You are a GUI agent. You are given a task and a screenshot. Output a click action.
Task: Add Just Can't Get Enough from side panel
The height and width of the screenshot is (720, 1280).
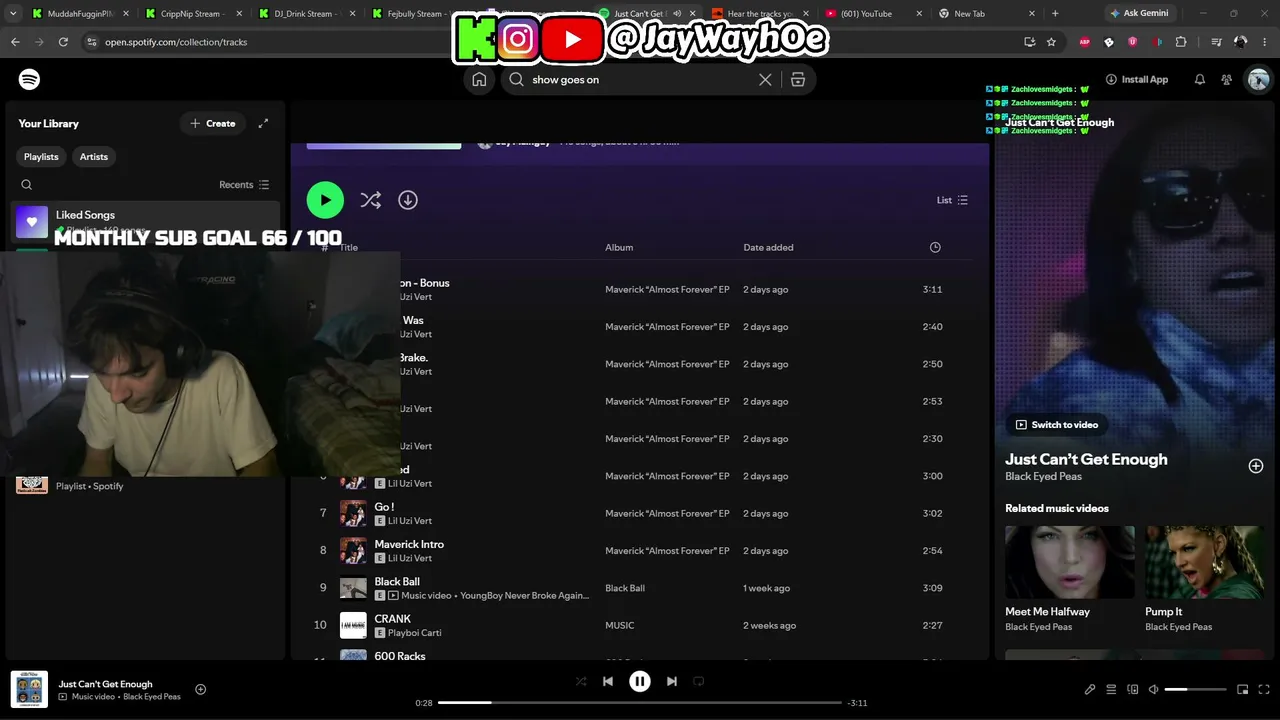(1256, 466)
